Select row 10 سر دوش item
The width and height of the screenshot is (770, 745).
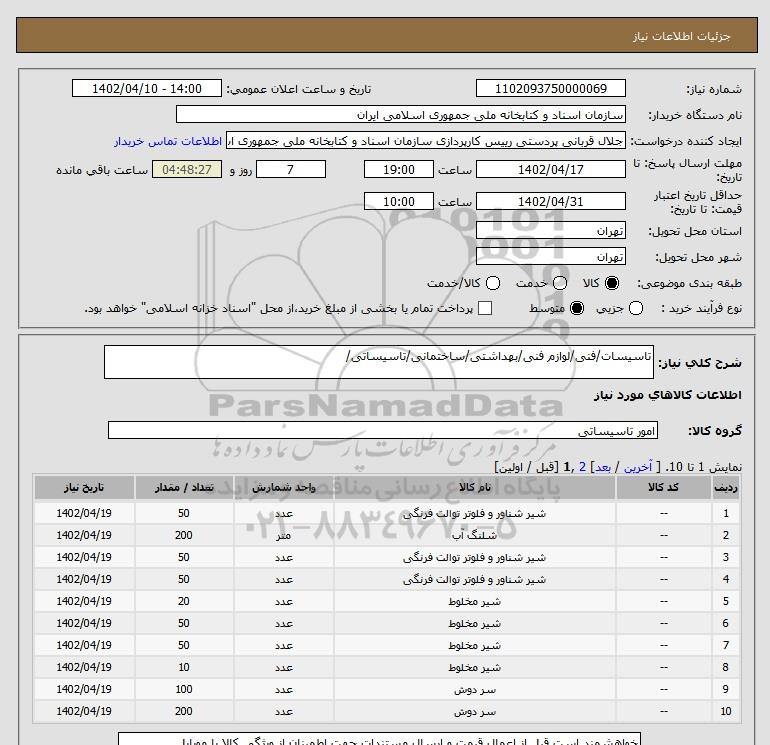[474, 712]
